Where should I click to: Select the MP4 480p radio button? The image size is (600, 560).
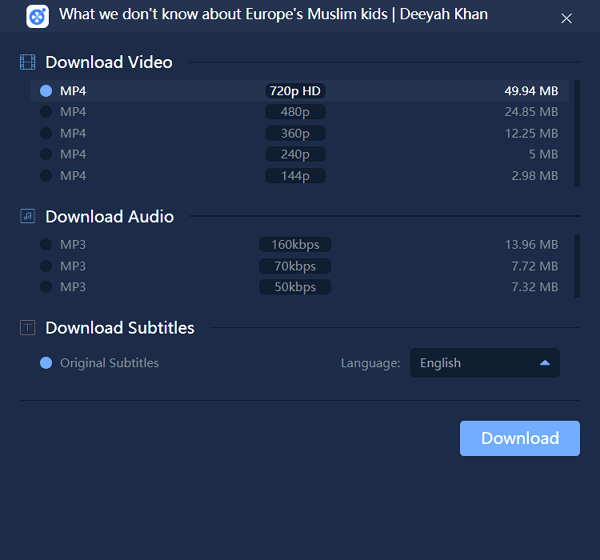(x=46, y=112)
